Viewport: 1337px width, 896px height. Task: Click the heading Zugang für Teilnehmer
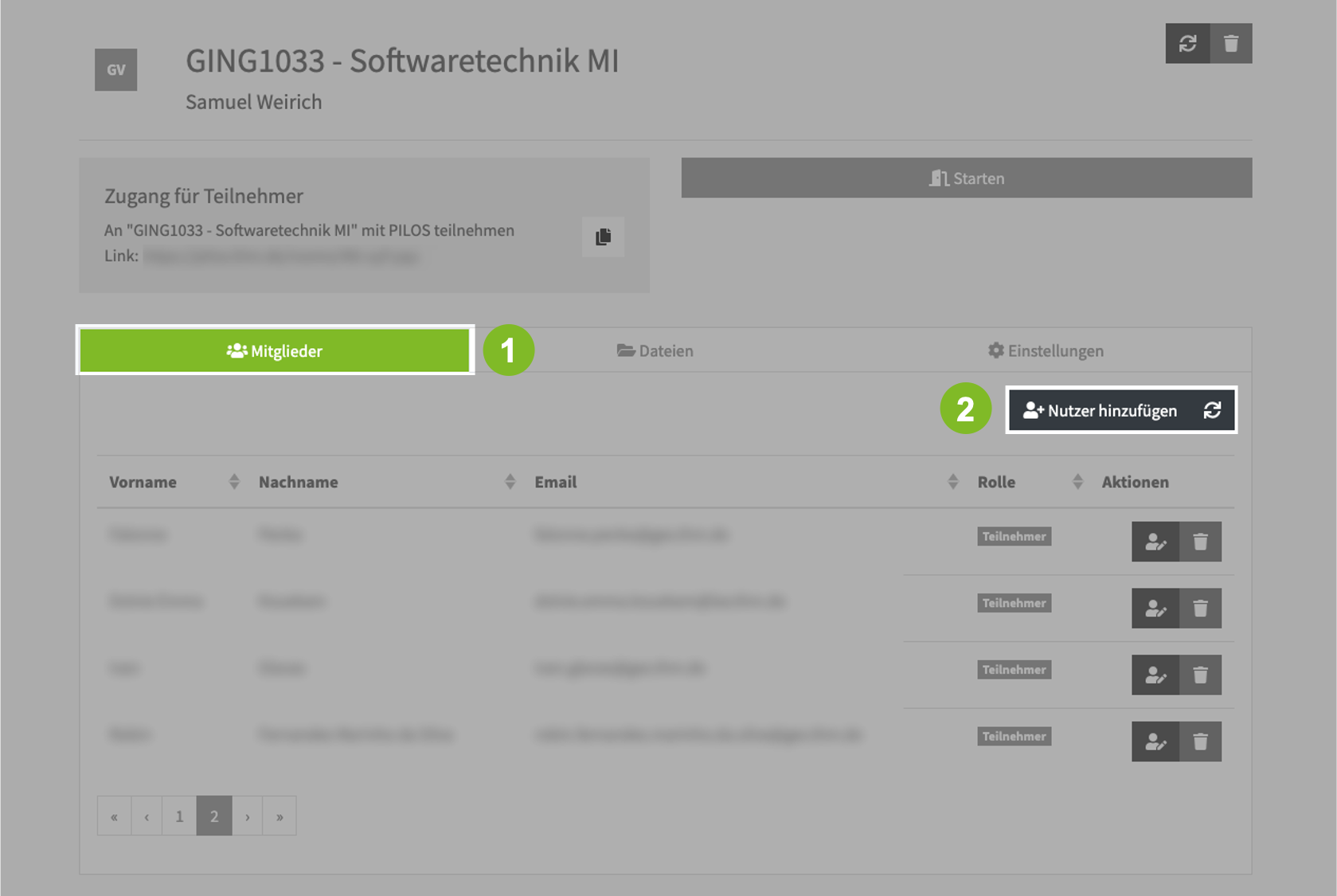(204, 196)
